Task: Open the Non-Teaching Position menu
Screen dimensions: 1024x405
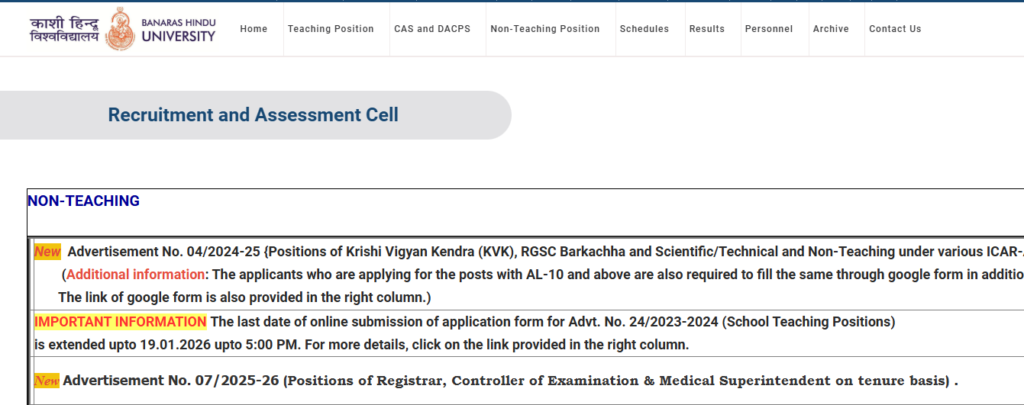Action: point(545,29)
